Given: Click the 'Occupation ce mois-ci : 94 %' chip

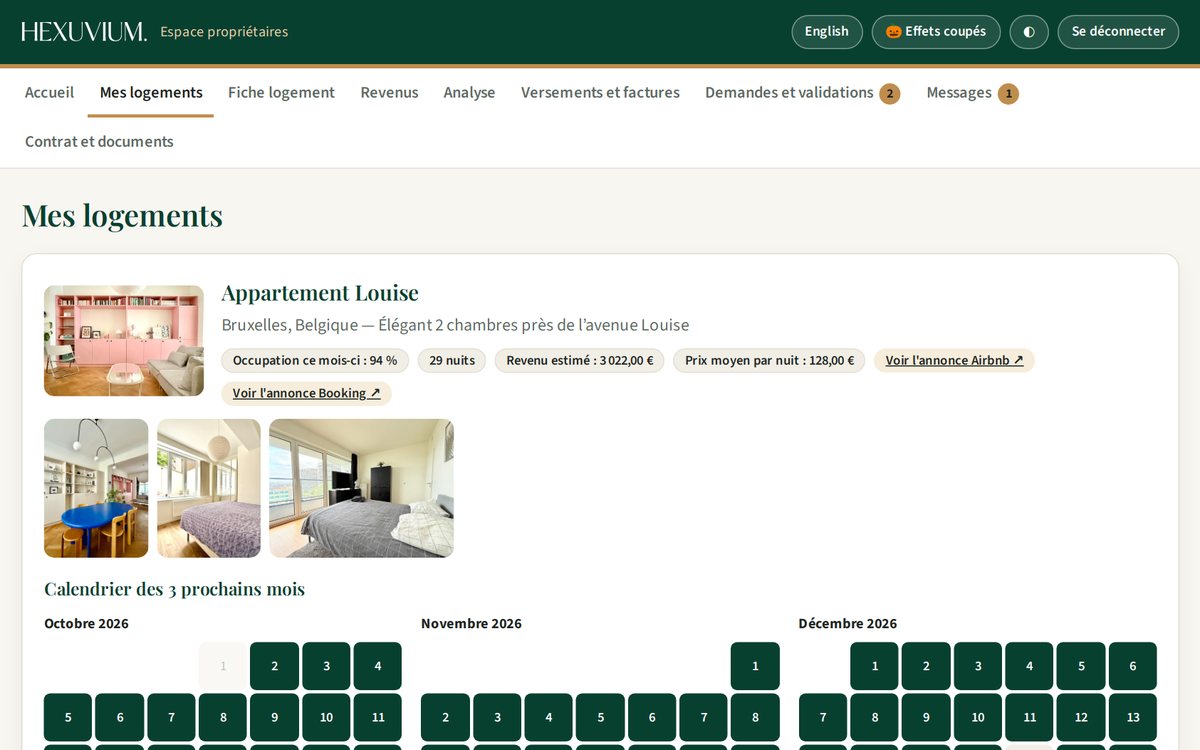Looking at the screenshot, I should pyautogui.click(x=315, y=360).
